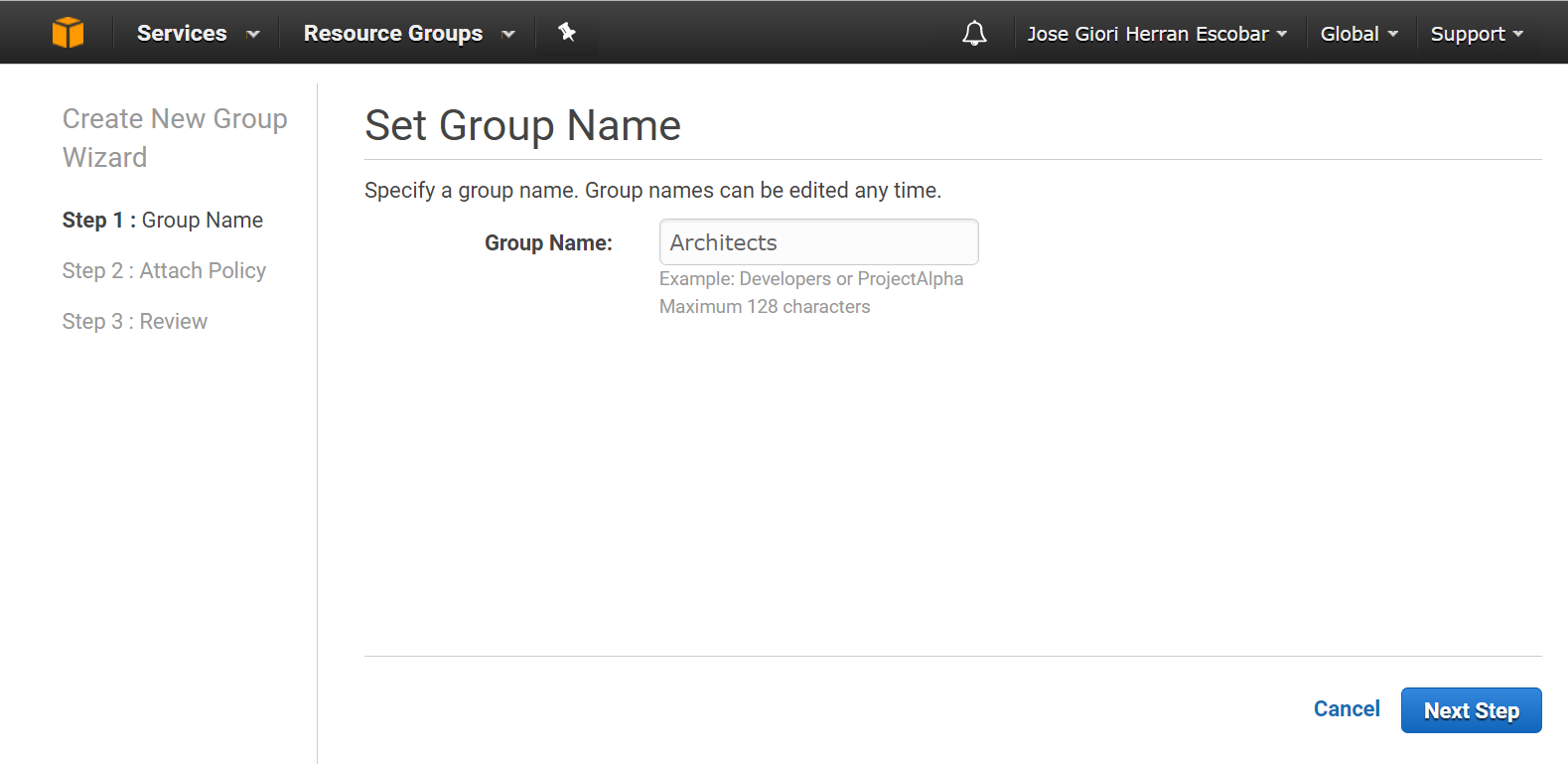Expand the Resource Groups menu
Image resolution: width=1568 pixels, height=764 pixels.
point(409,33)
